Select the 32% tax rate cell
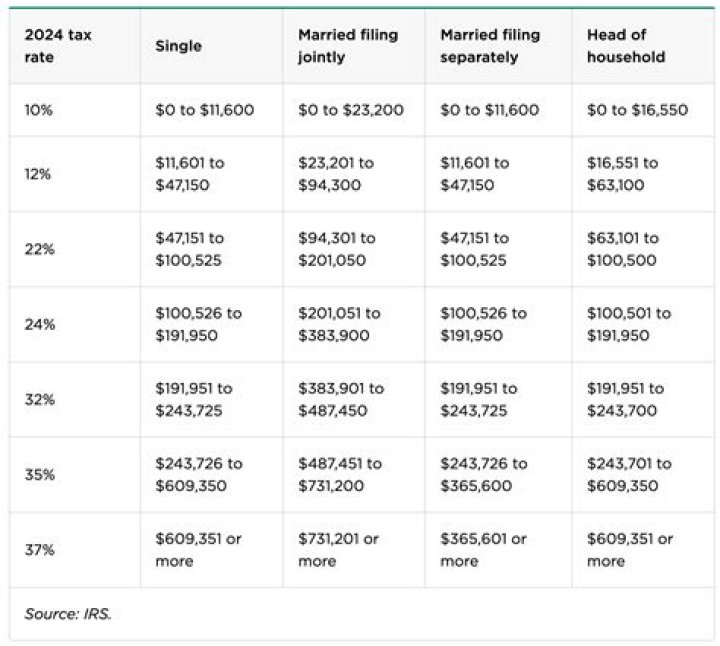 39,399
